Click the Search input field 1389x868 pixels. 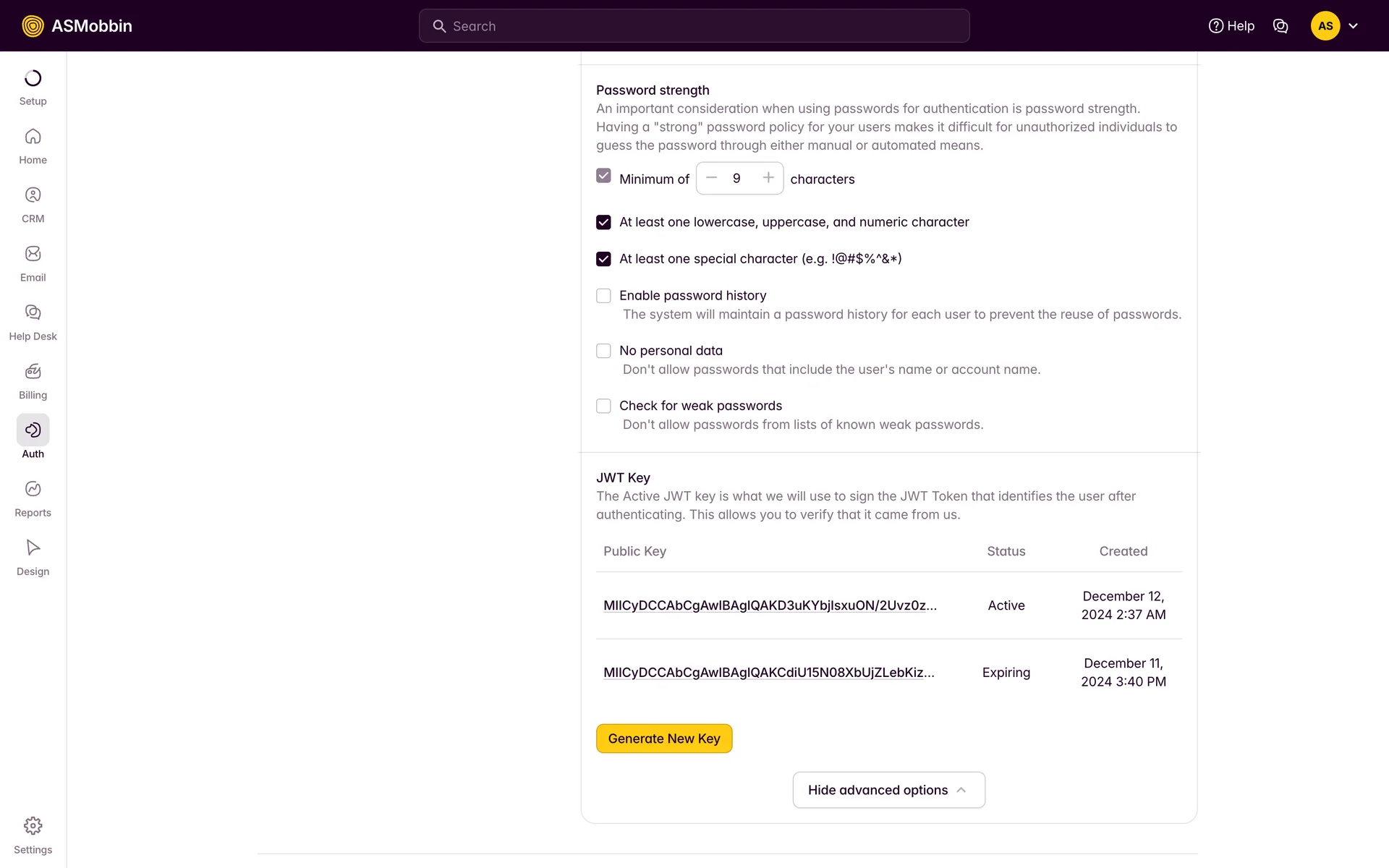point(694,26)
